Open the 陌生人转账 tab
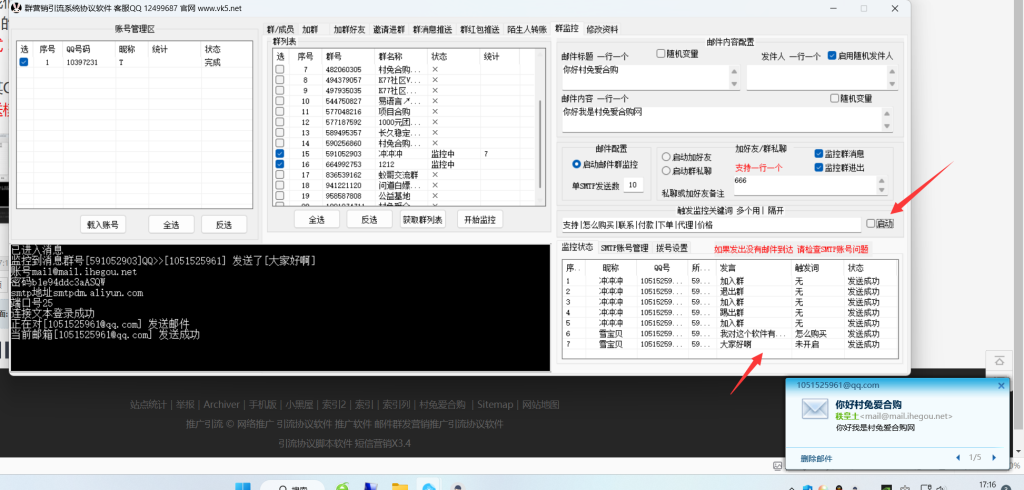 click(527, 29)
